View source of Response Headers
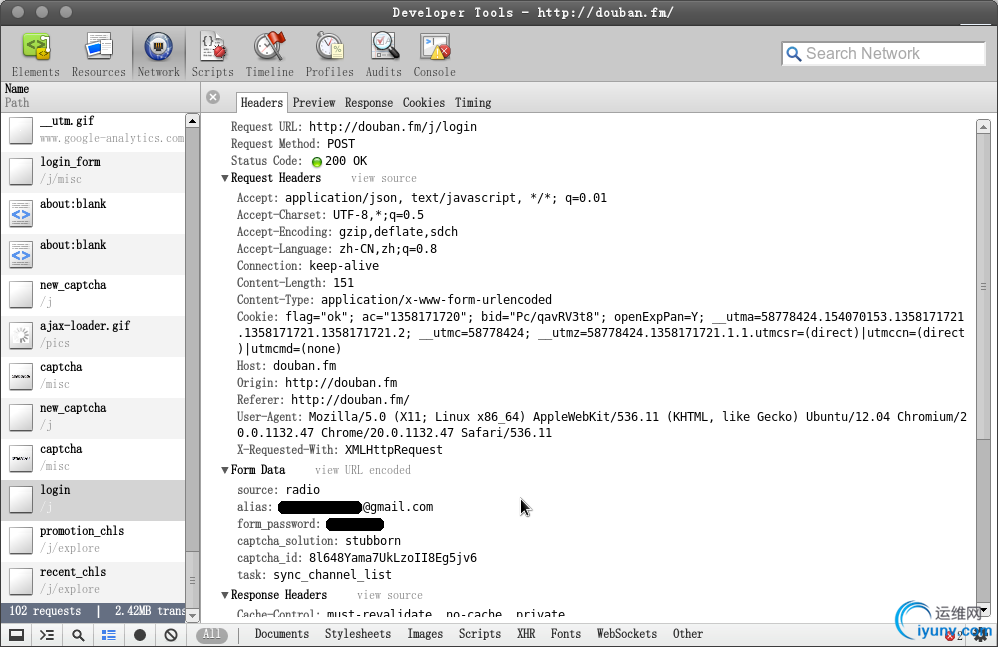The image size is (998, 647). (390, 595)
